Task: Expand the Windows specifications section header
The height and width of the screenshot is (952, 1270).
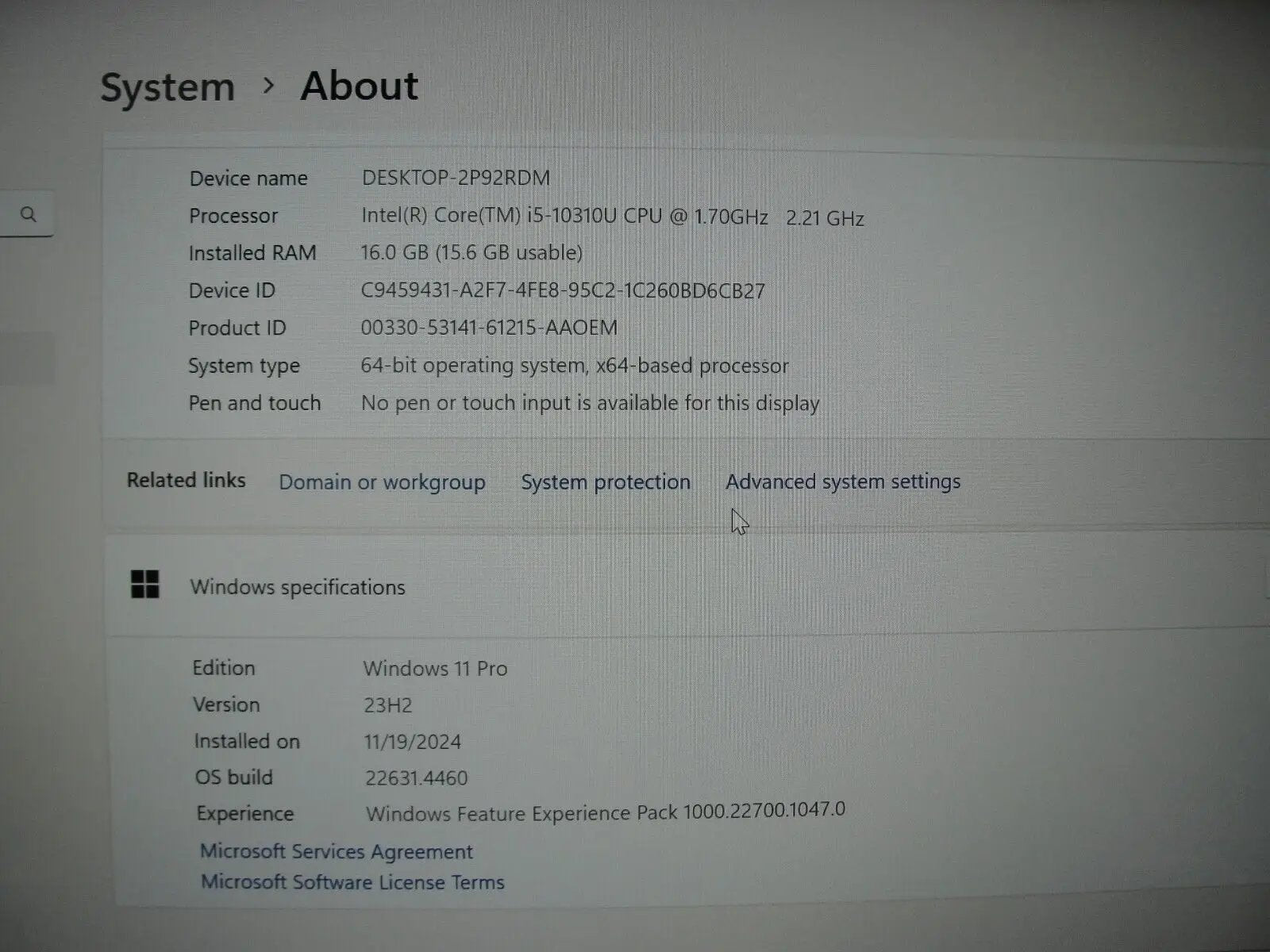Action: 687,586
